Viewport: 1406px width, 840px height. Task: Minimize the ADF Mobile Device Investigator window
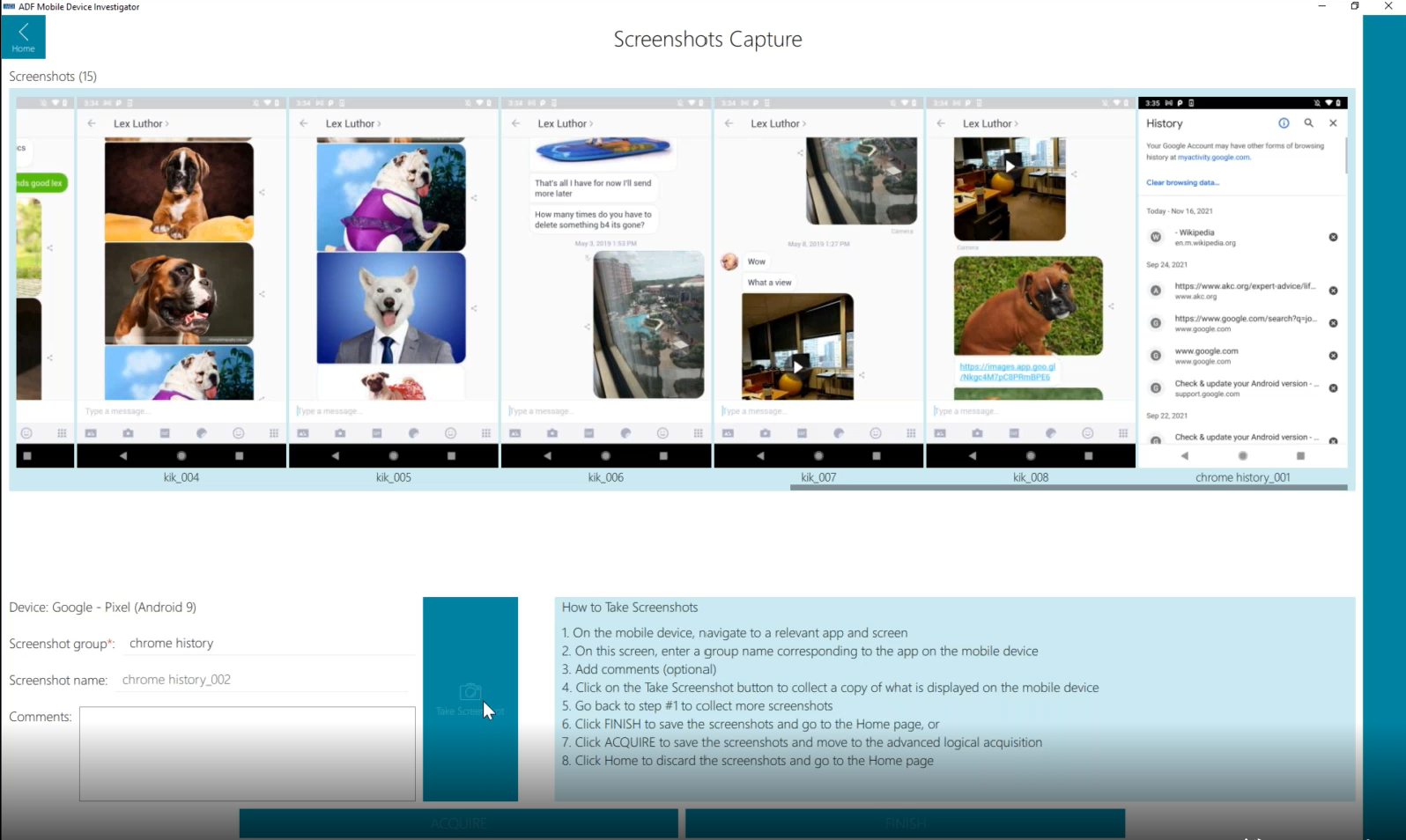(1322, 6)
